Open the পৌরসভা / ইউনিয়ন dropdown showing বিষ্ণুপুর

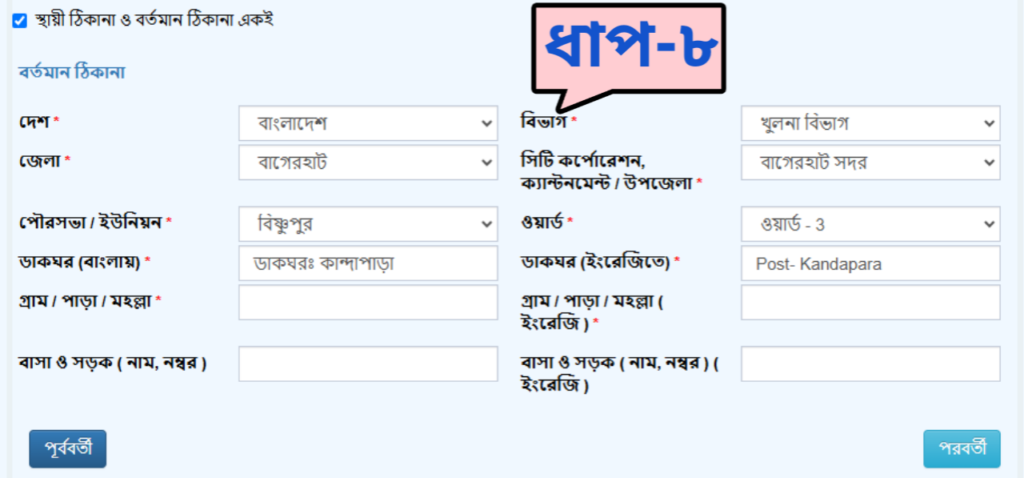point(368,225)
